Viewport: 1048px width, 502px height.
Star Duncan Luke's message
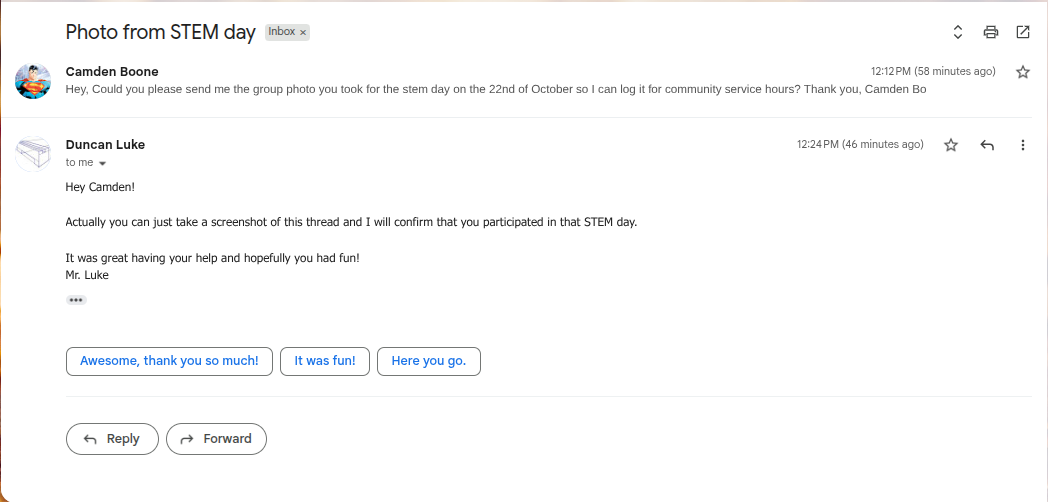pos(951,145)
